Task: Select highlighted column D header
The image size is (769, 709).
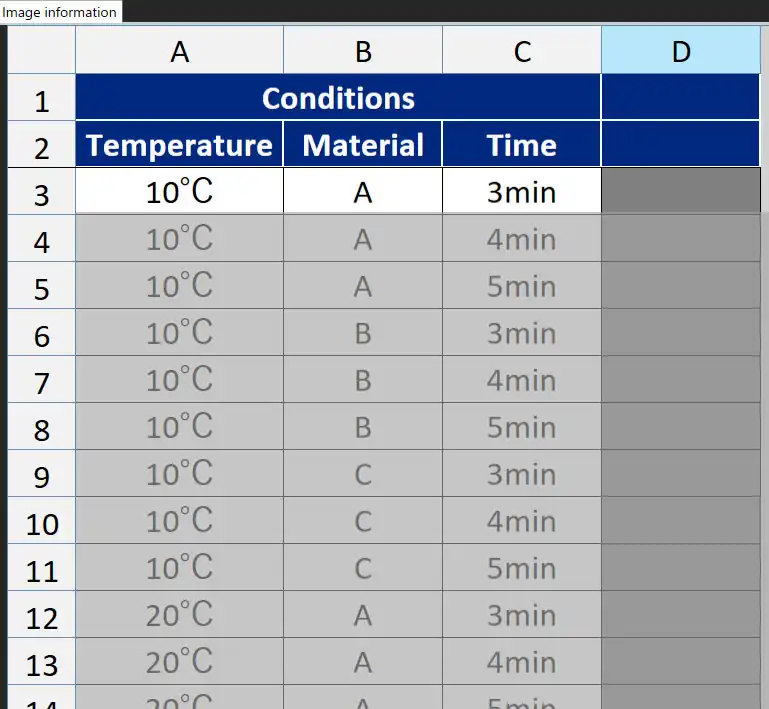Action: coord(681,51)
